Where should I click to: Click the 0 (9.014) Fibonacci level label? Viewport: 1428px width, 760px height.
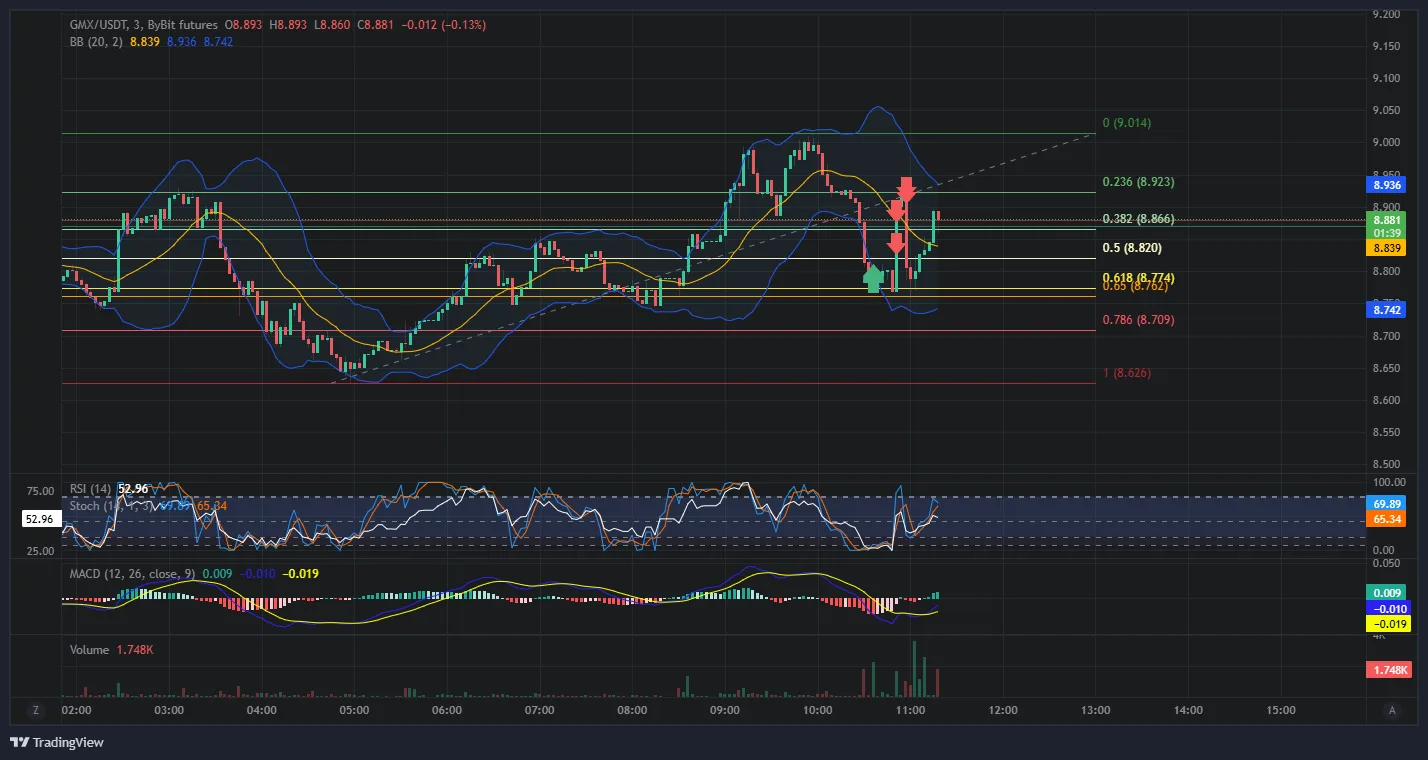(x=1126, y=123)
